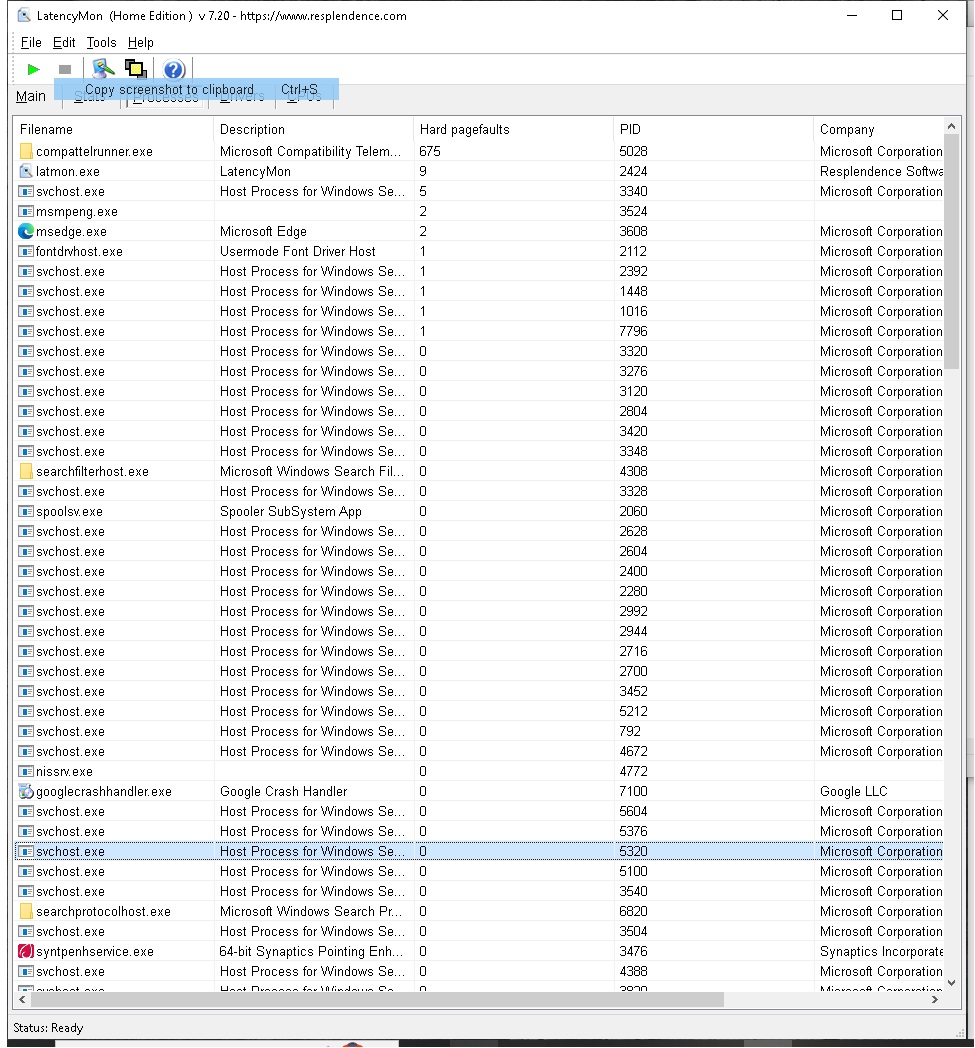Click PID 5028 cell
Image resolution: width=975 pixels, height=1048 pixels.
point(633,151)
